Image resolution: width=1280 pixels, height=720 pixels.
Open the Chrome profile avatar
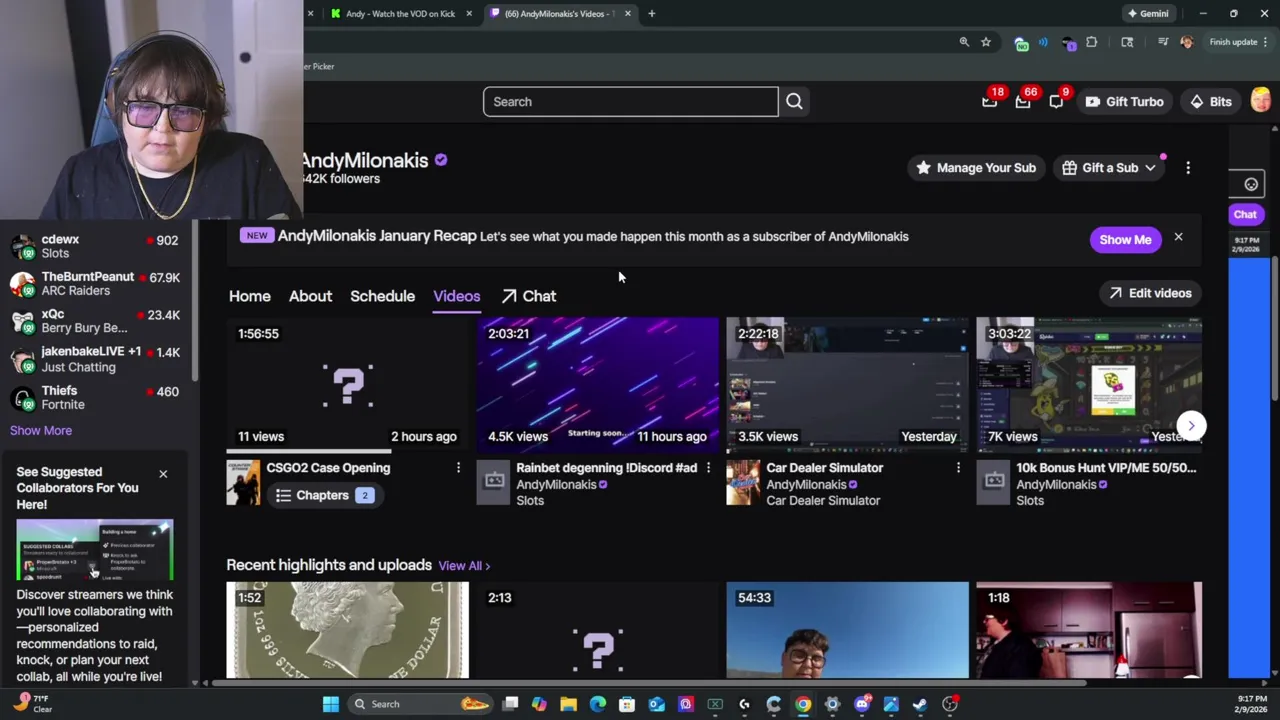coord(1187,42)
